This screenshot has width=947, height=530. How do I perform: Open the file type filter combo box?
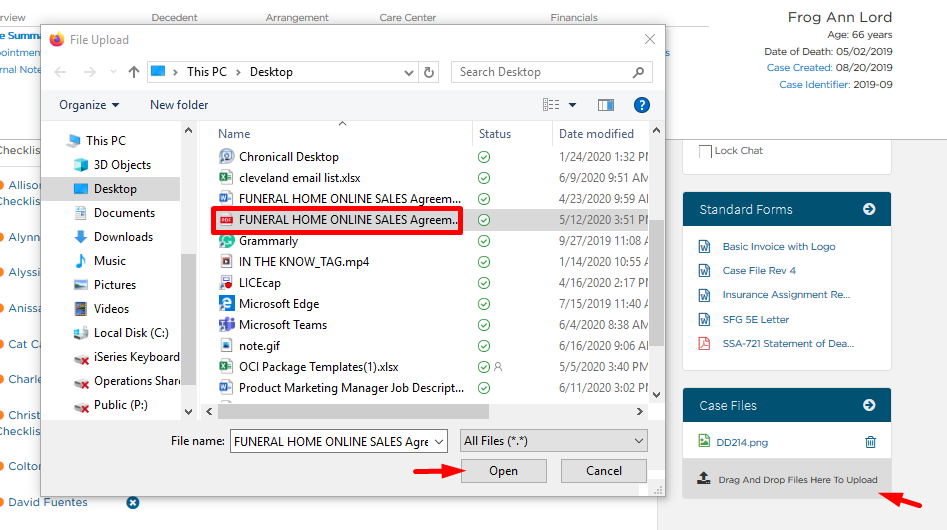554,441
